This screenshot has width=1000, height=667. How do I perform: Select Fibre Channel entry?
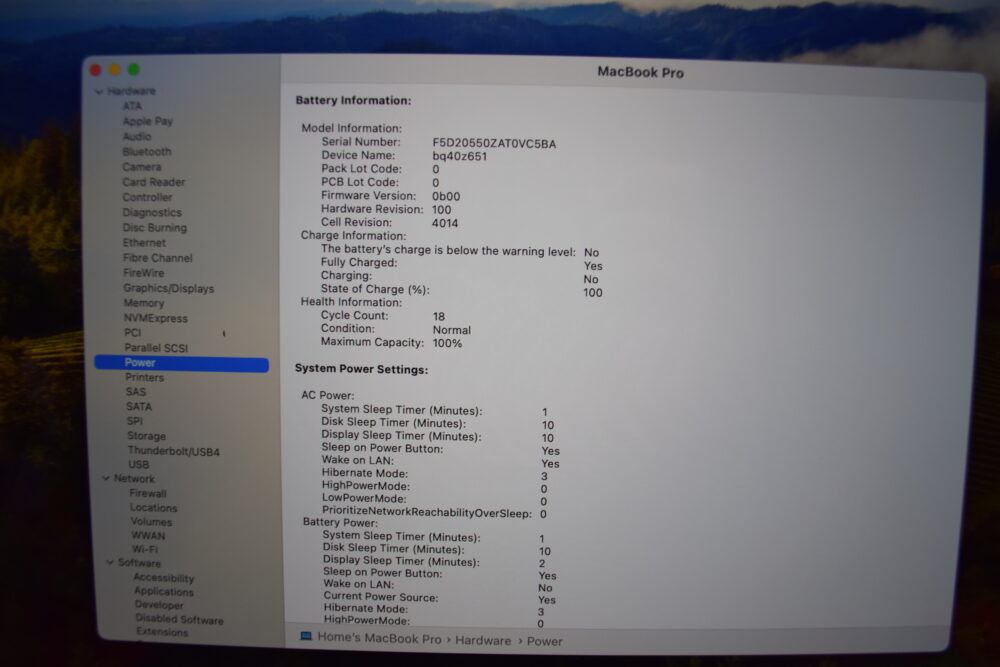[158, 258]
